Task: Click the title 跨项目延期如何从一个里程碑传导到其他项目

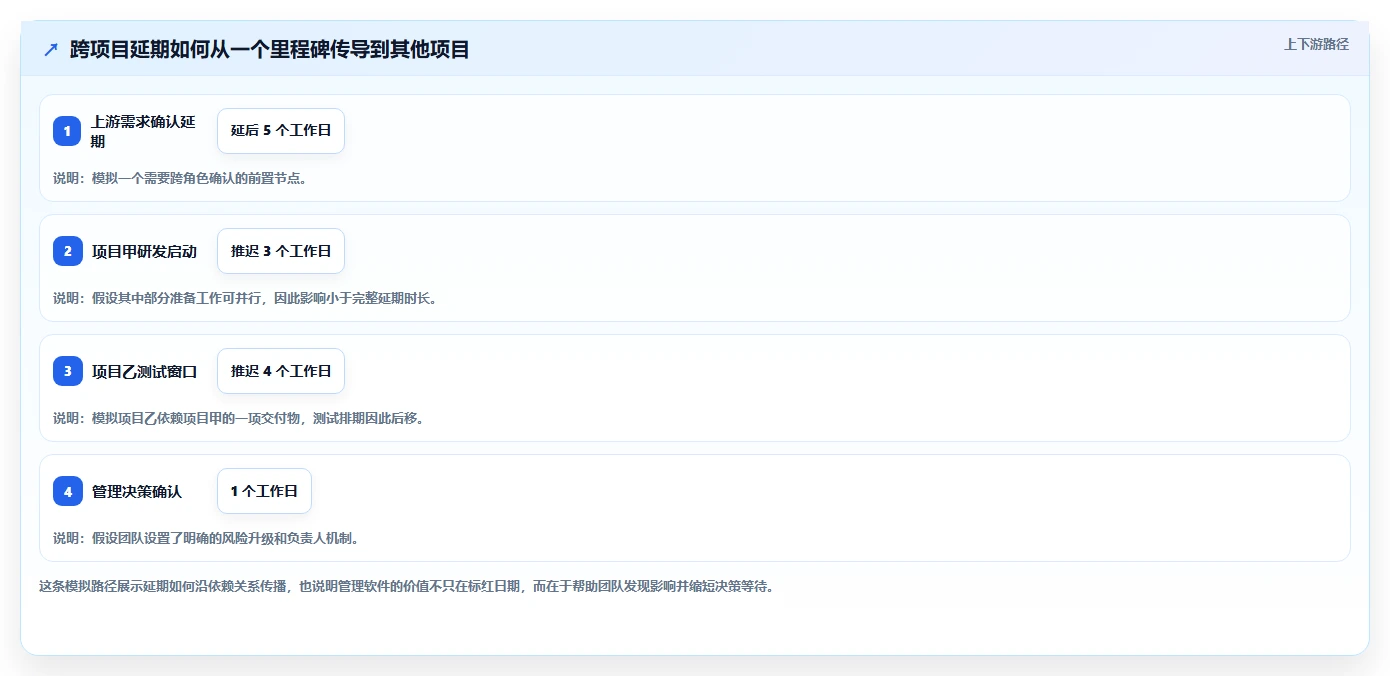Action: [x=270, y=49]
